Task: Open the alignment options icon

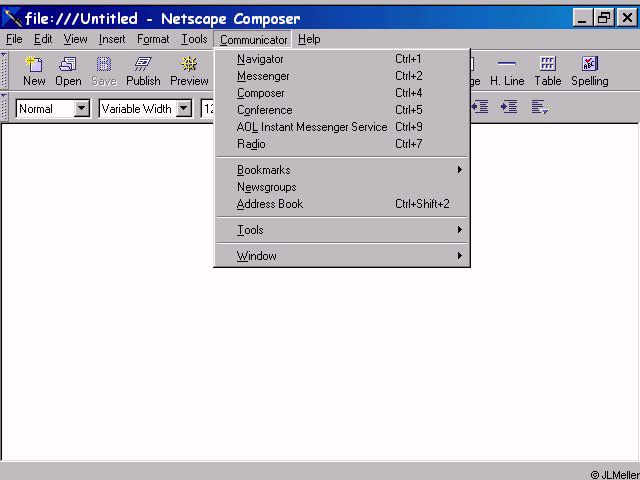Action: [540, 107]
